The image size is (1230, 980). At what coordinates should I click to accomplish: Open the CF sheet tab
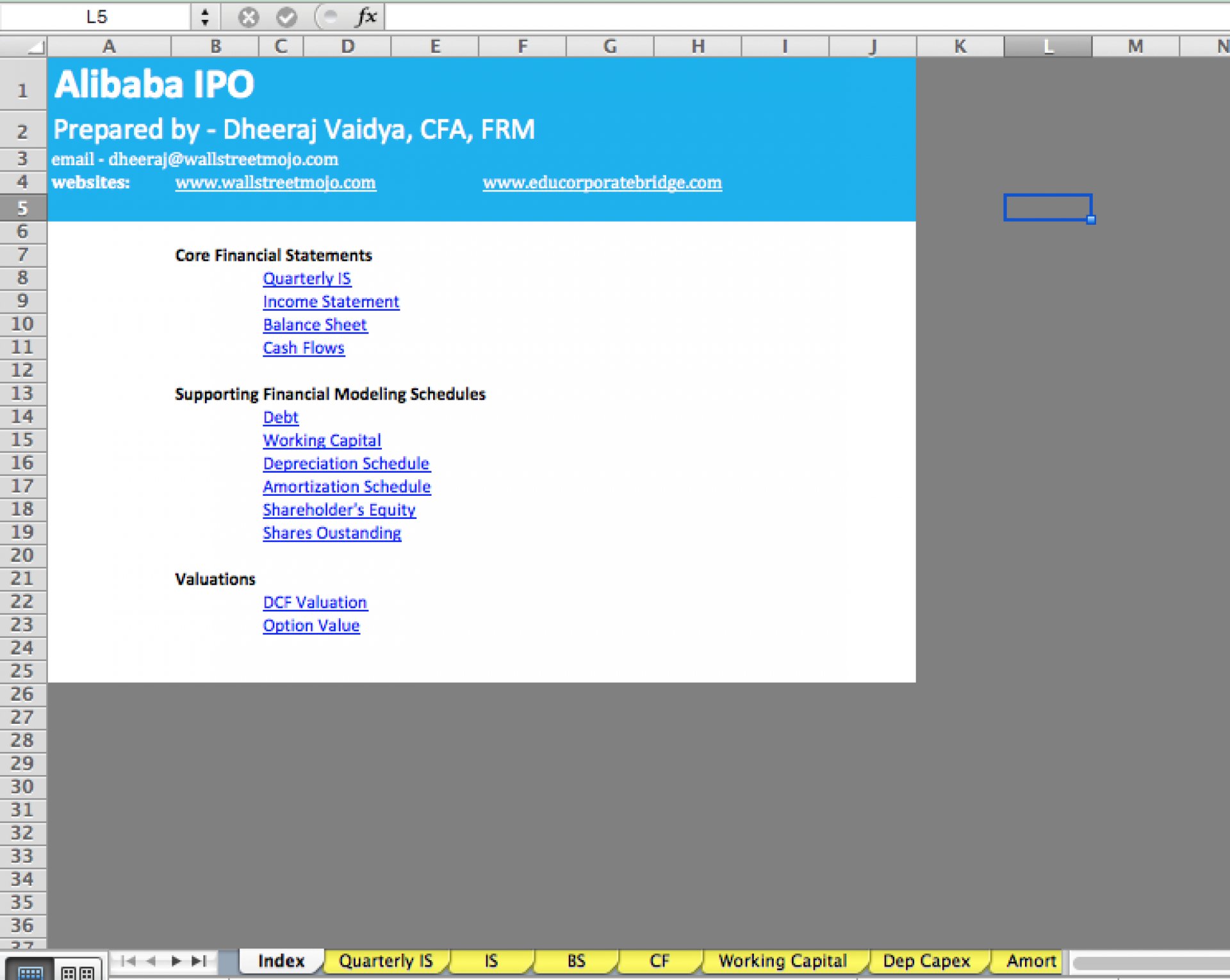tap(659, 961)
